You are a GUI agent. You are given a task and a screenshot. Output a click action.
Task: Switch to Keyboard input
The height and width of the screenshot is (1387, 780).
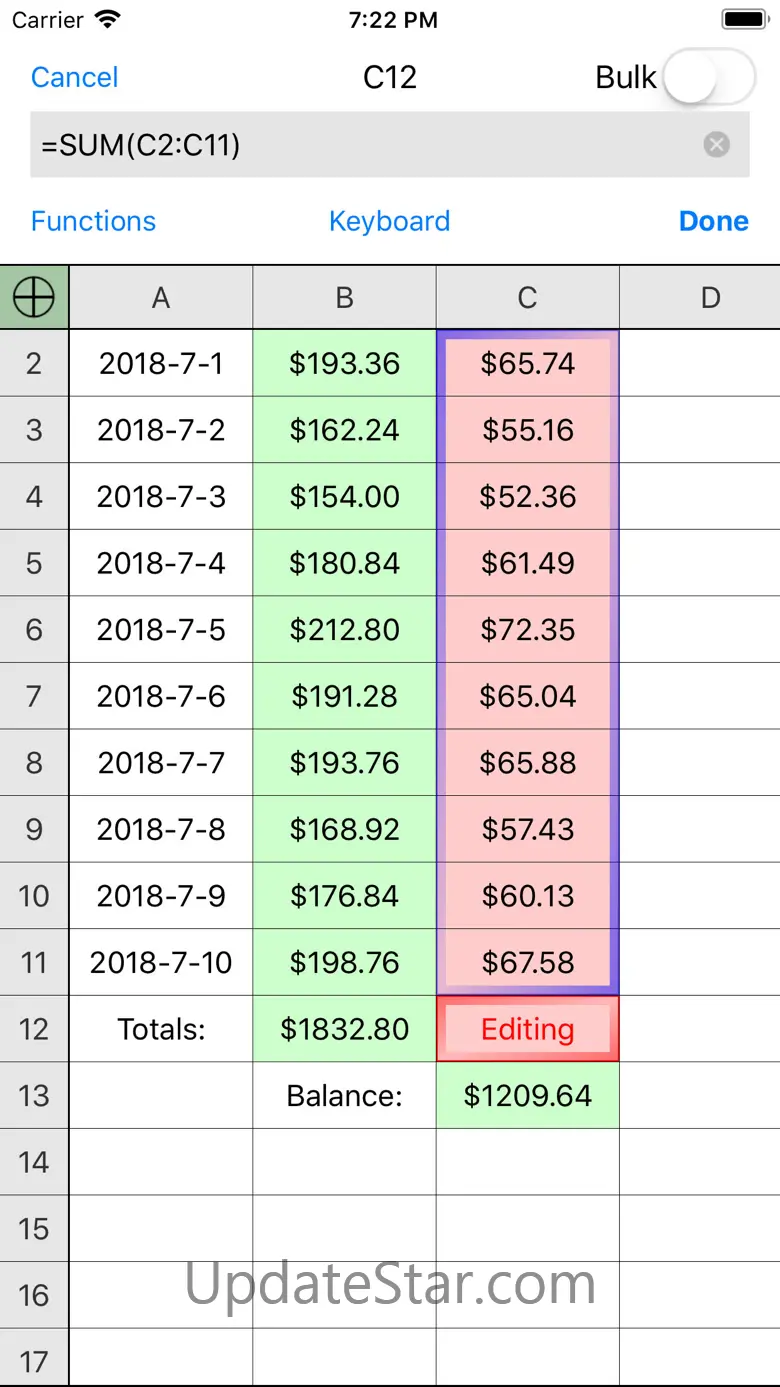pyautogui.click(x=389, y=221)
